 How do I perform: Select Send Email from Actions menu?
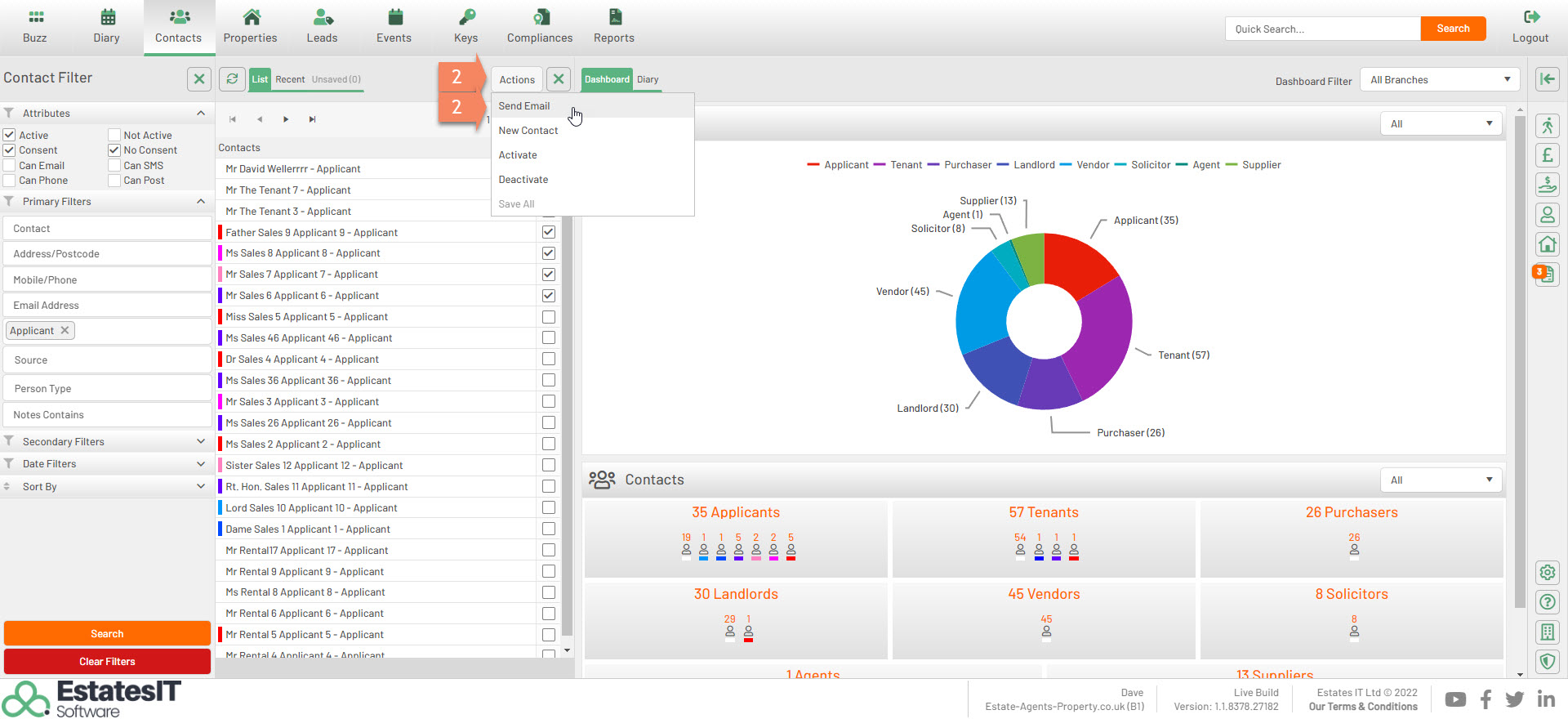click(524, 106)
